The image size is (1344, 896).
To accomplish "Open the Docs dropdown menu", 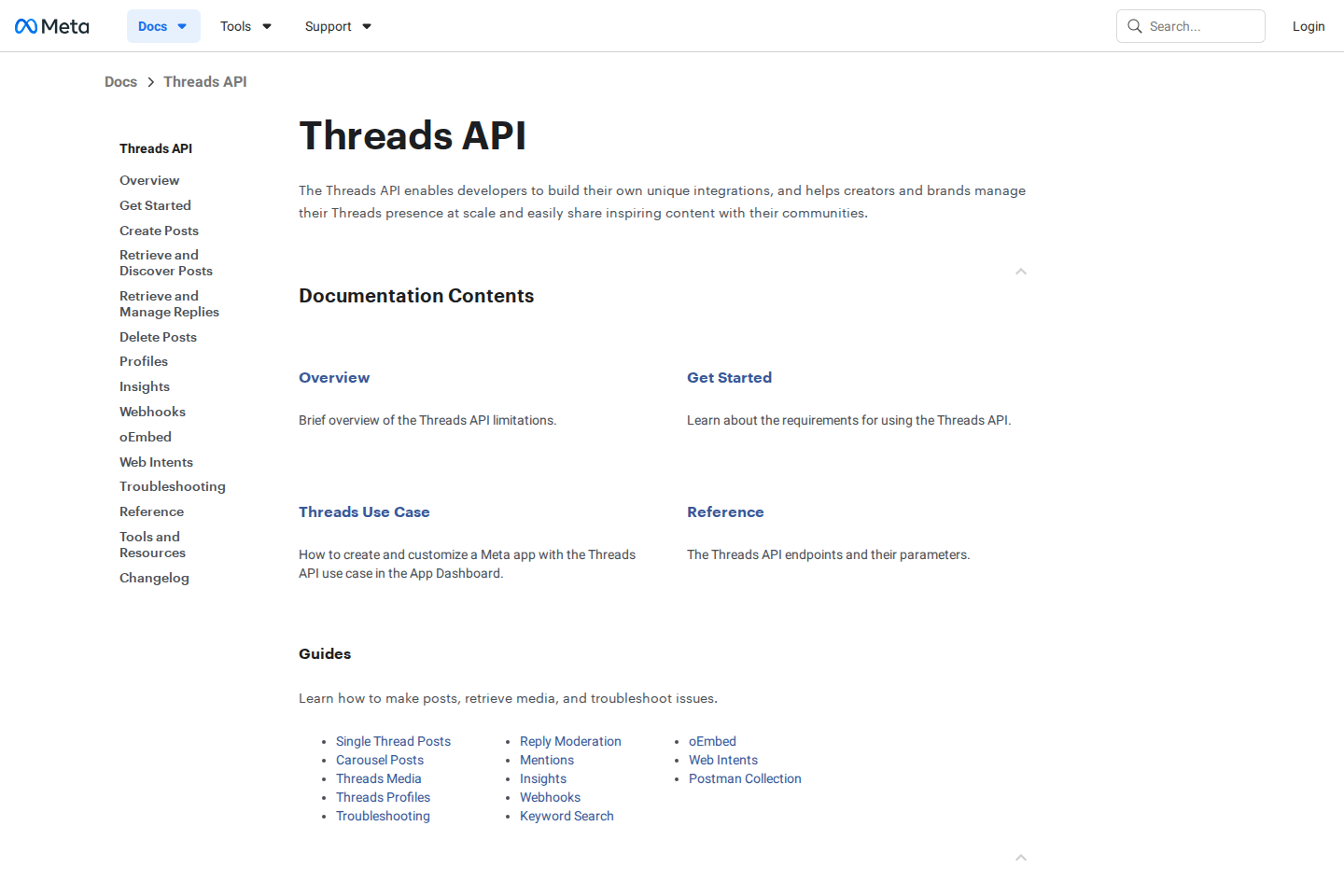I will (163, 26).
